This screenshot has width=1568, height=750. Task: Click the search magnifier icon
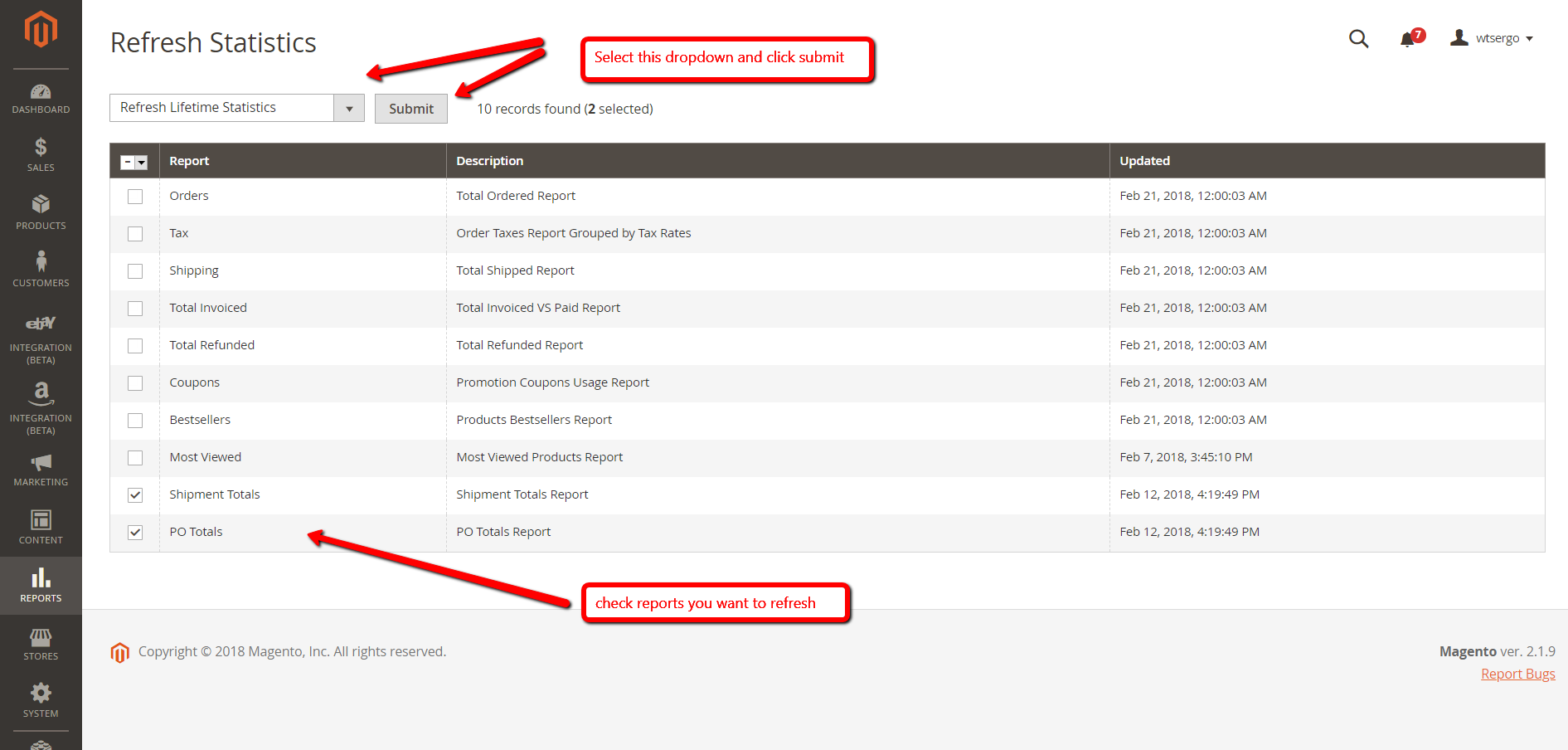[x=1358, y=38]
